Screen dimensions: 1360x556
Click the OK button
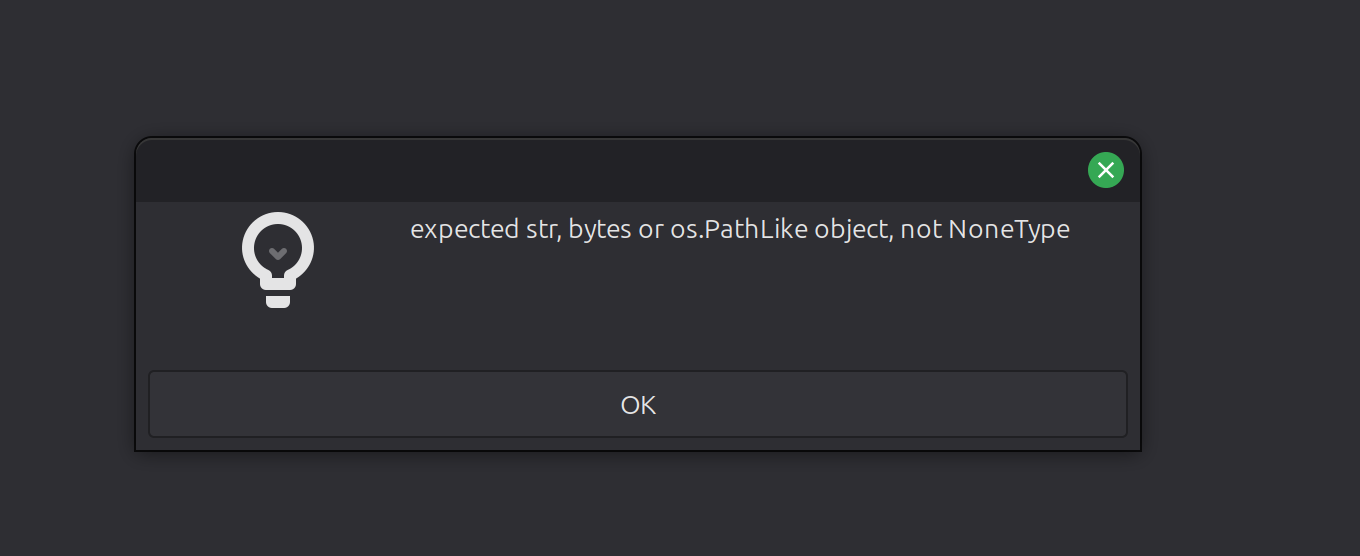click(638, 405)
